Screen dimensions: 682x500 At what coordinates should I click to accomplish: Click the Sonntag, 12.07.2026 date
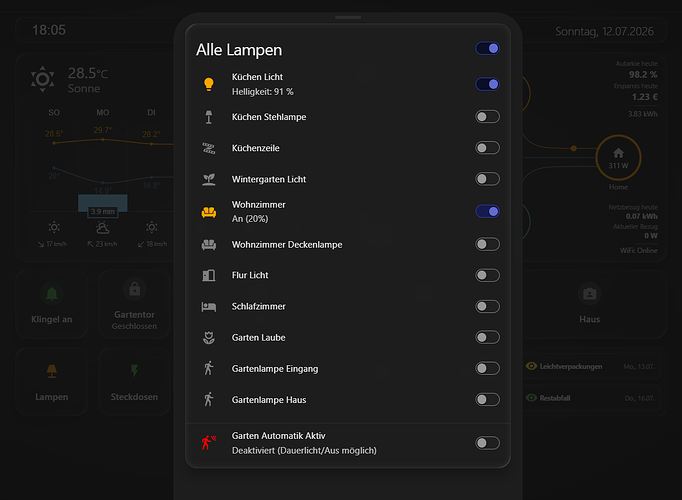(604, 31)
